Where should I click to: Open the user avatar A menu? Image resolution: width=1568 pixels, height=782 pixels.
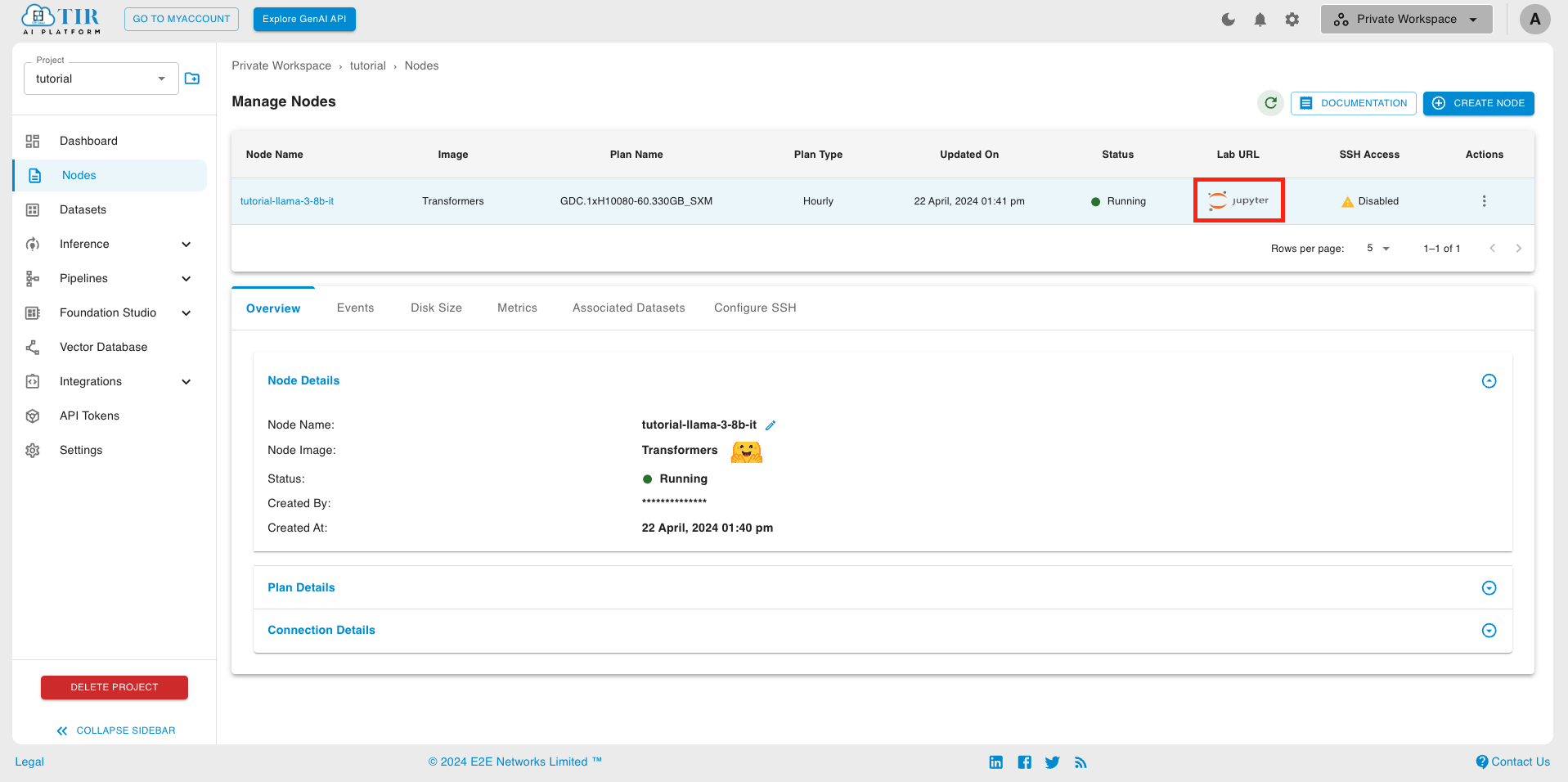click(1534, 19)
